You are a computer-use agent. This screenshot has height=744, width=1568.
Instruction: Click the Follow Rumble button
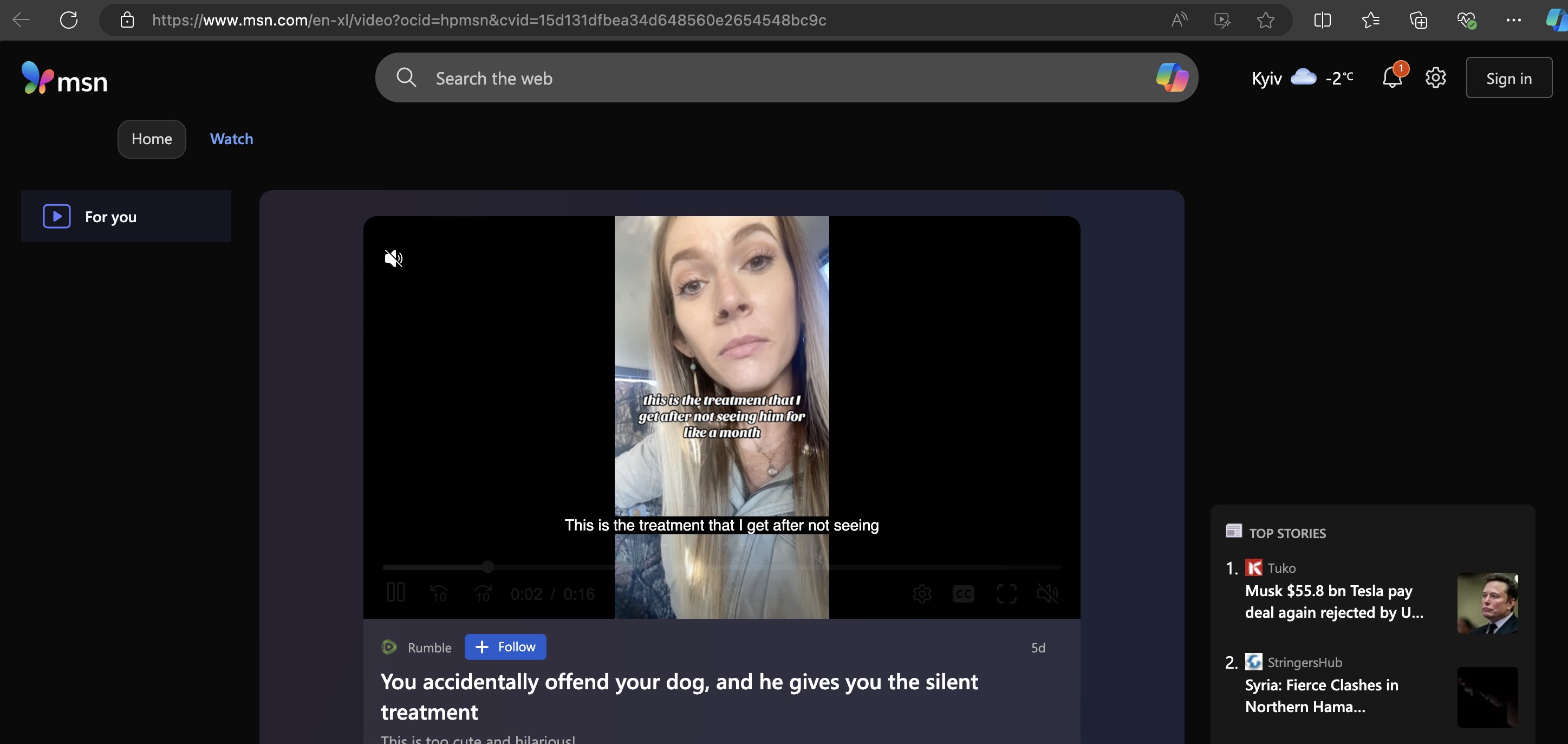pyautogui.click(x=505, y=646)
